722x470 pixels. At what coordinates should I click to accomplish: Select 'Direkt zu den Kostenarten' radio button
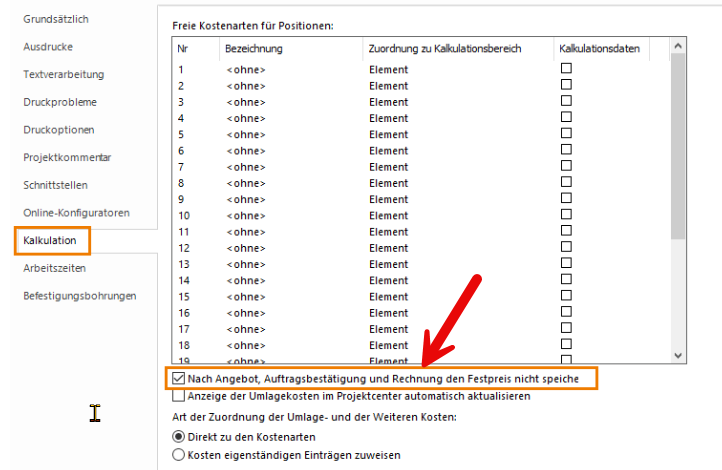tap(179, 437)
